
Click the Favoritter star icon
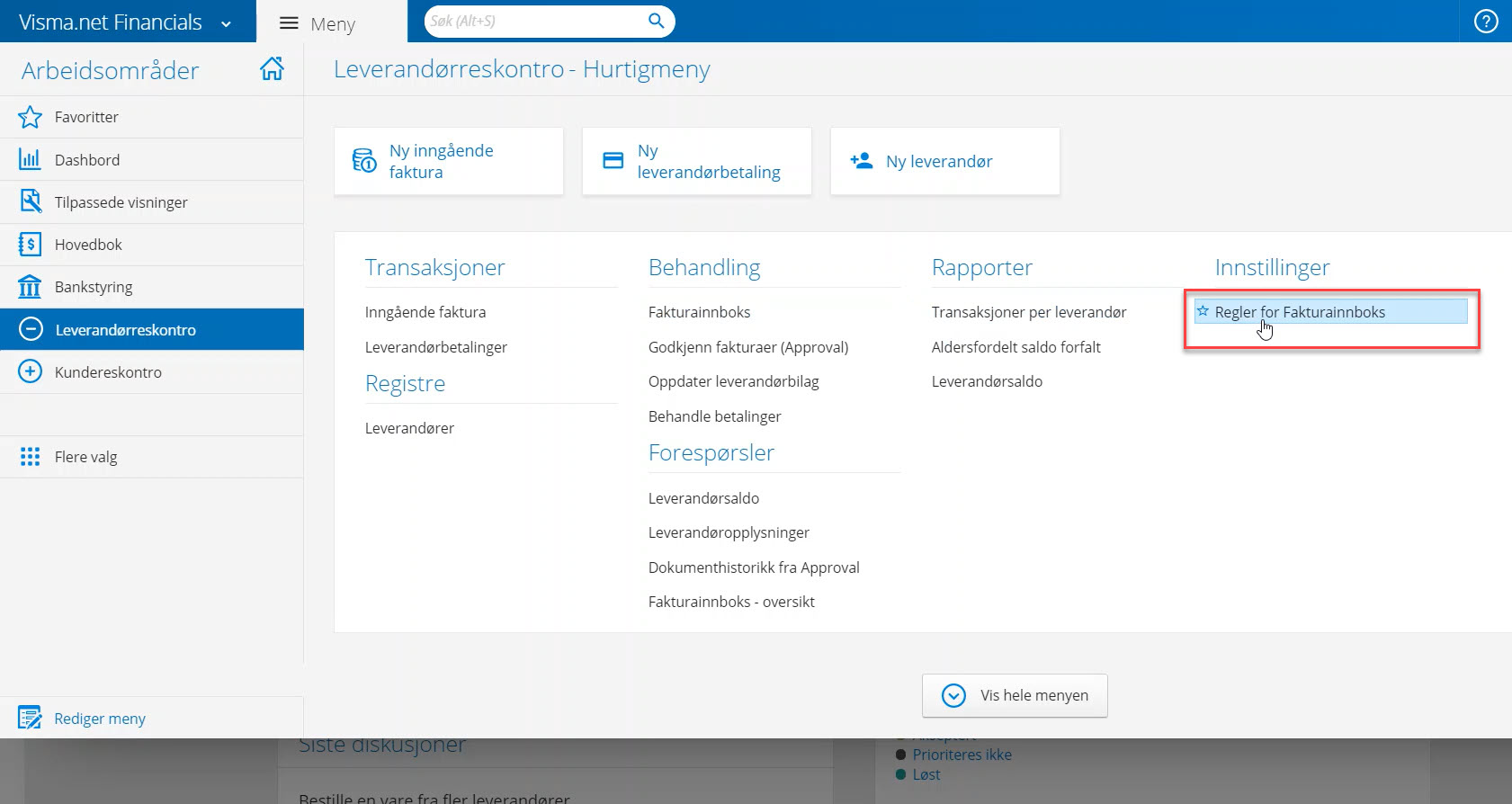[x=30, y=117]
